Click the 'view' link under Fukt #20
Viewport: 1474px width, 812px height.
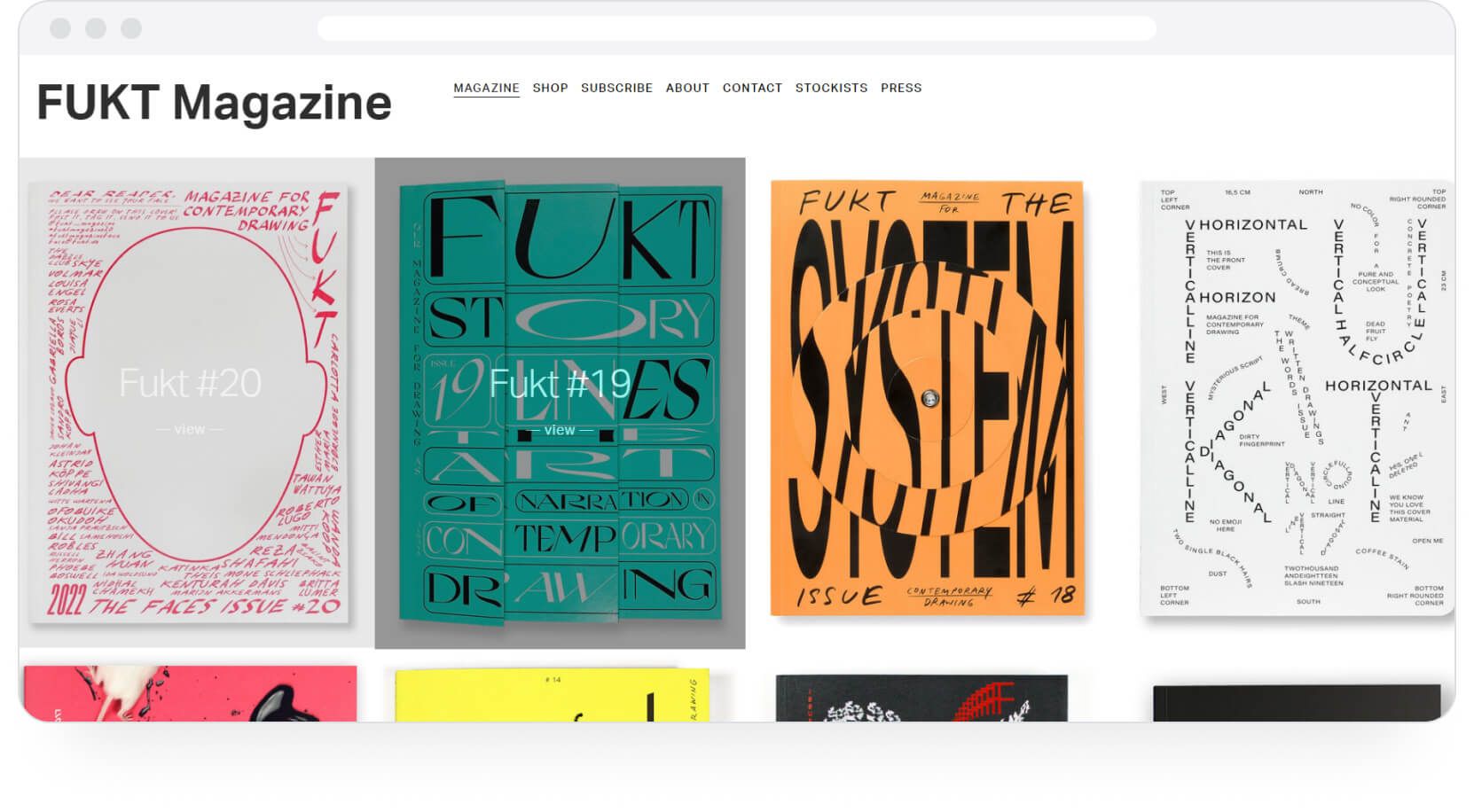[x=190, y=429]
